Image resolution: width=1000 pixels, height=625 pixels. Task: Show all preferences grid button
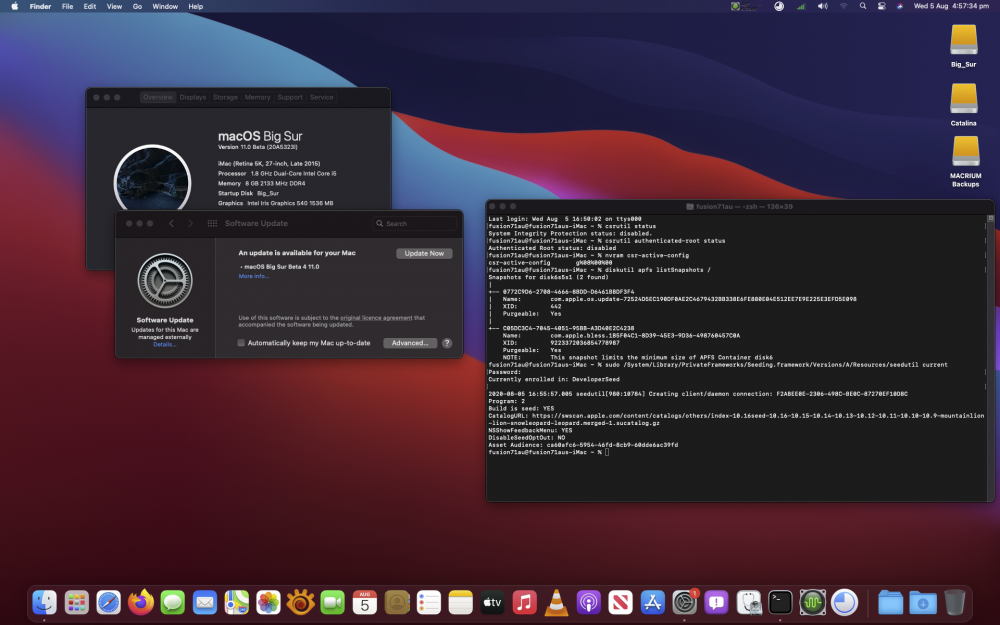[x=212, y=223]
